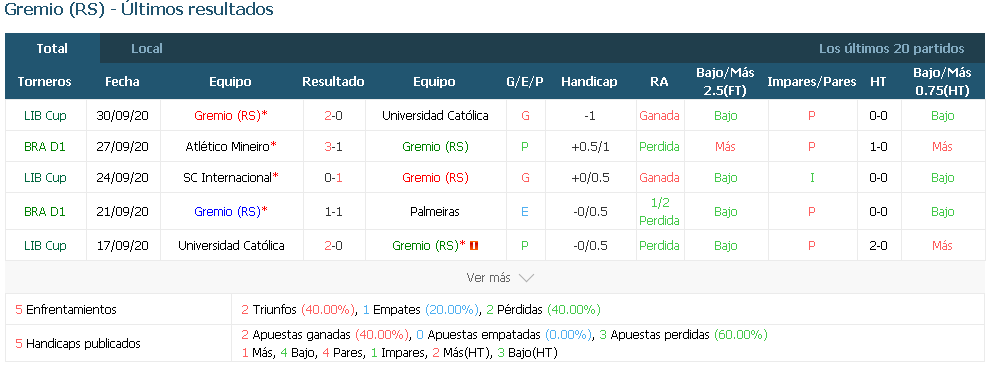
Task: Expand the Ver más chevron arrow
Action: (526, 278)
